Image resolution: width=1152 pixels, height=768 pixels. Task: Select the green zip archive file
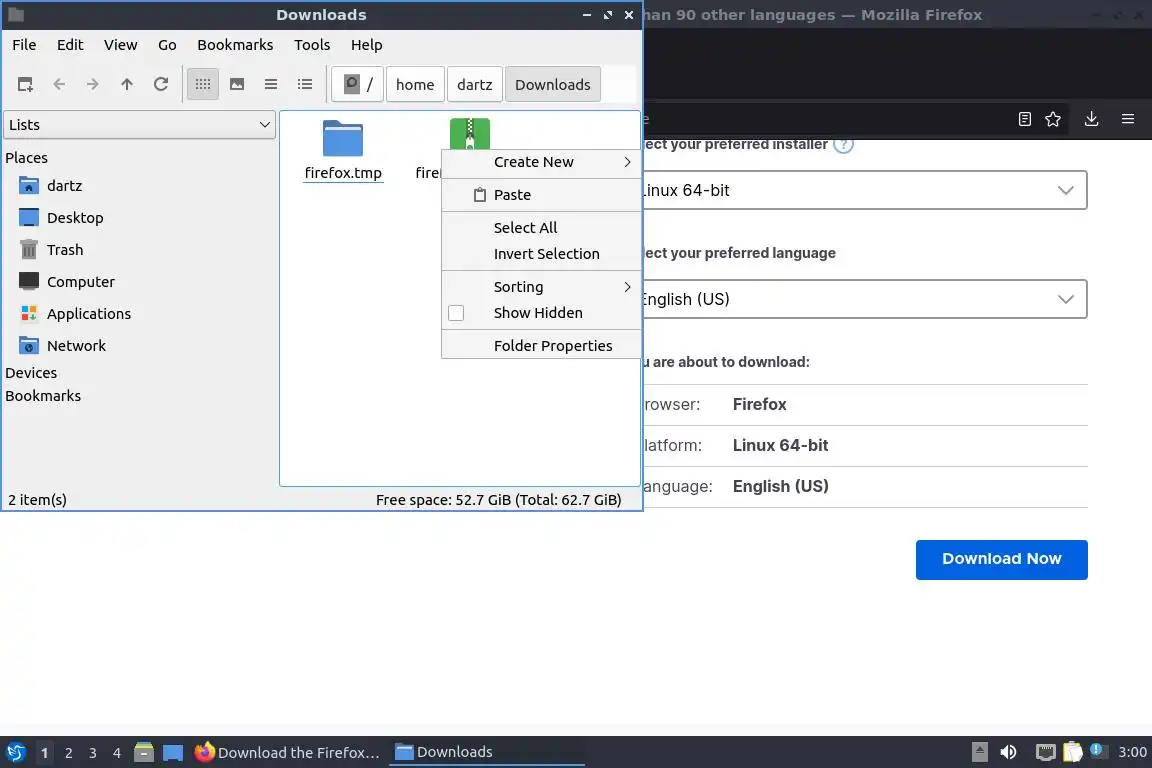click(x=469, y=133)
